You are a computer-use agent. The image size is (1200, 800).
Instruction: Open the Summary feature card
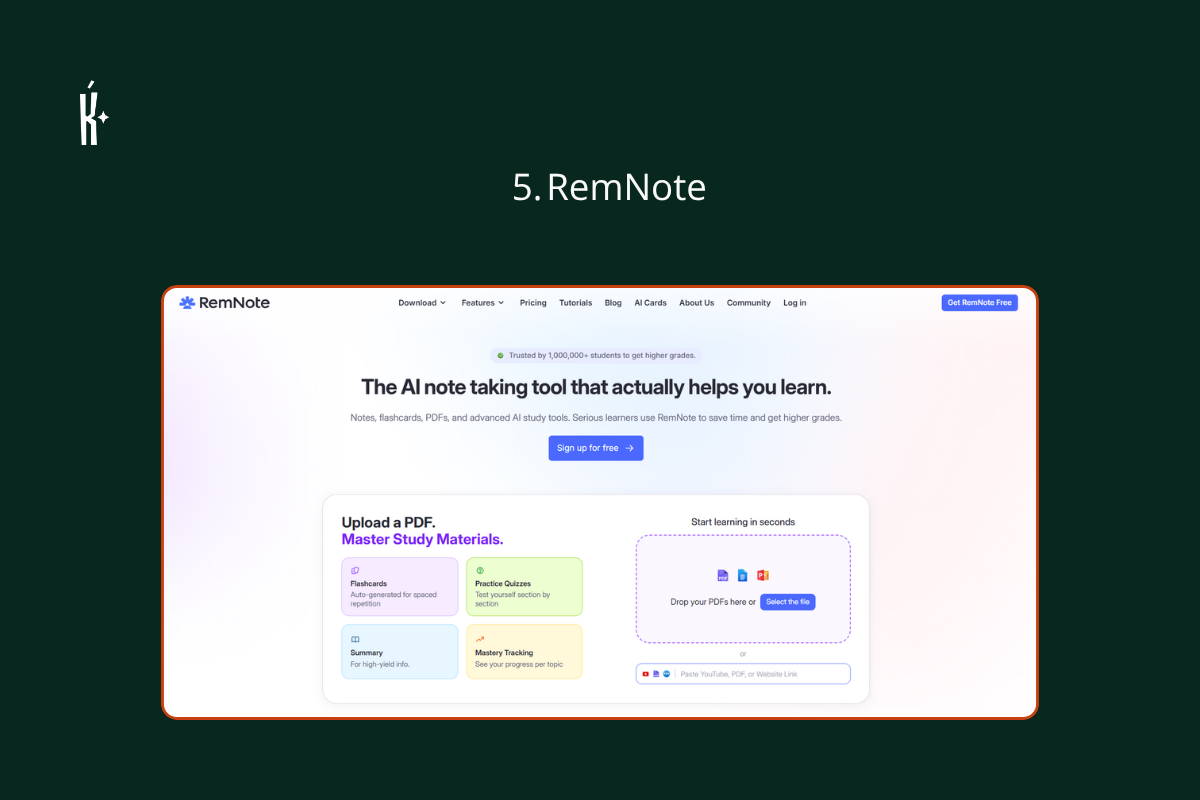tap(400, 652)
